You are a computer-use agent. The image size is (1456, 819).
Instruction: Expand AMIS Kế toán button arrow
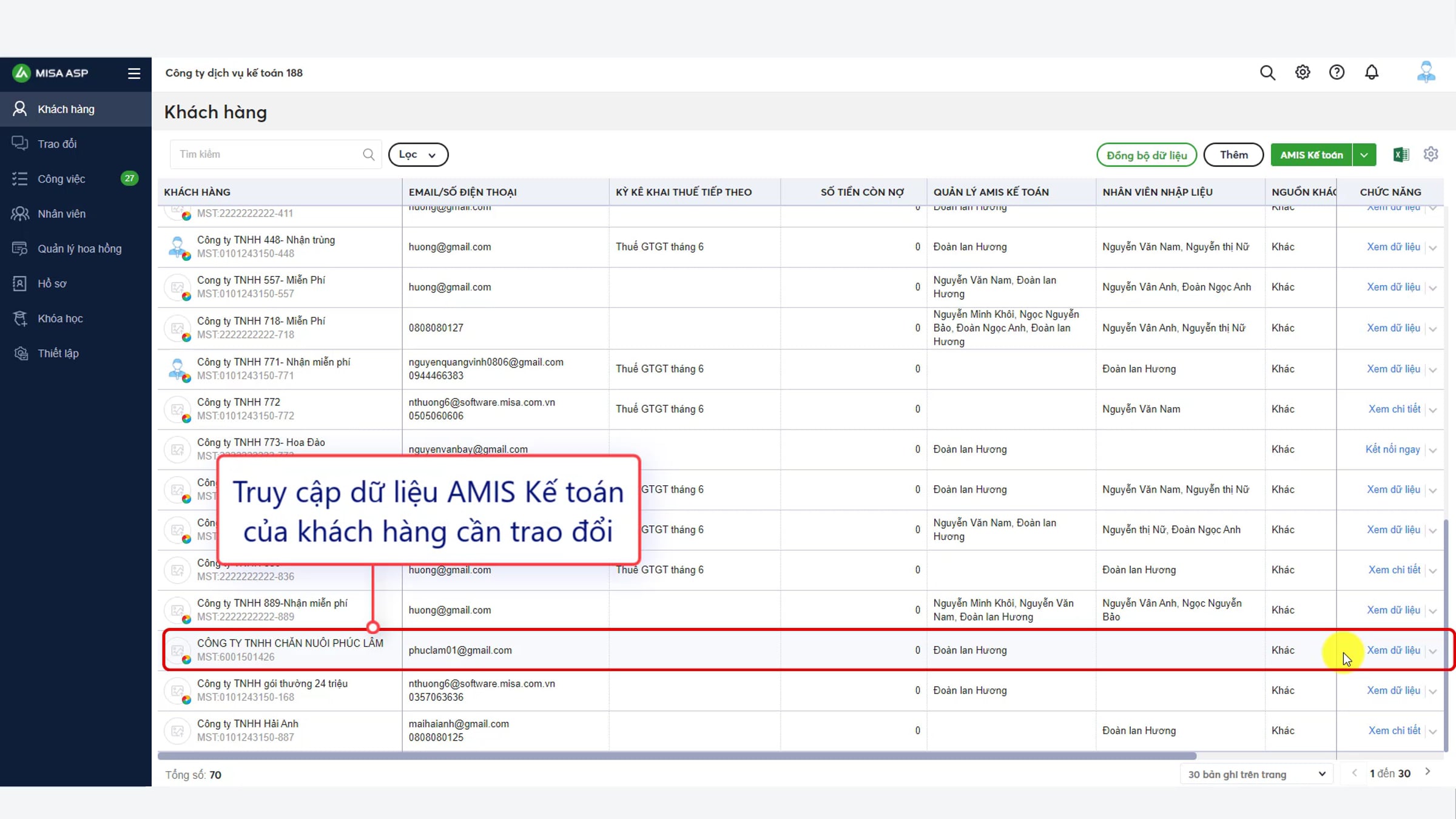[1364, 155]
